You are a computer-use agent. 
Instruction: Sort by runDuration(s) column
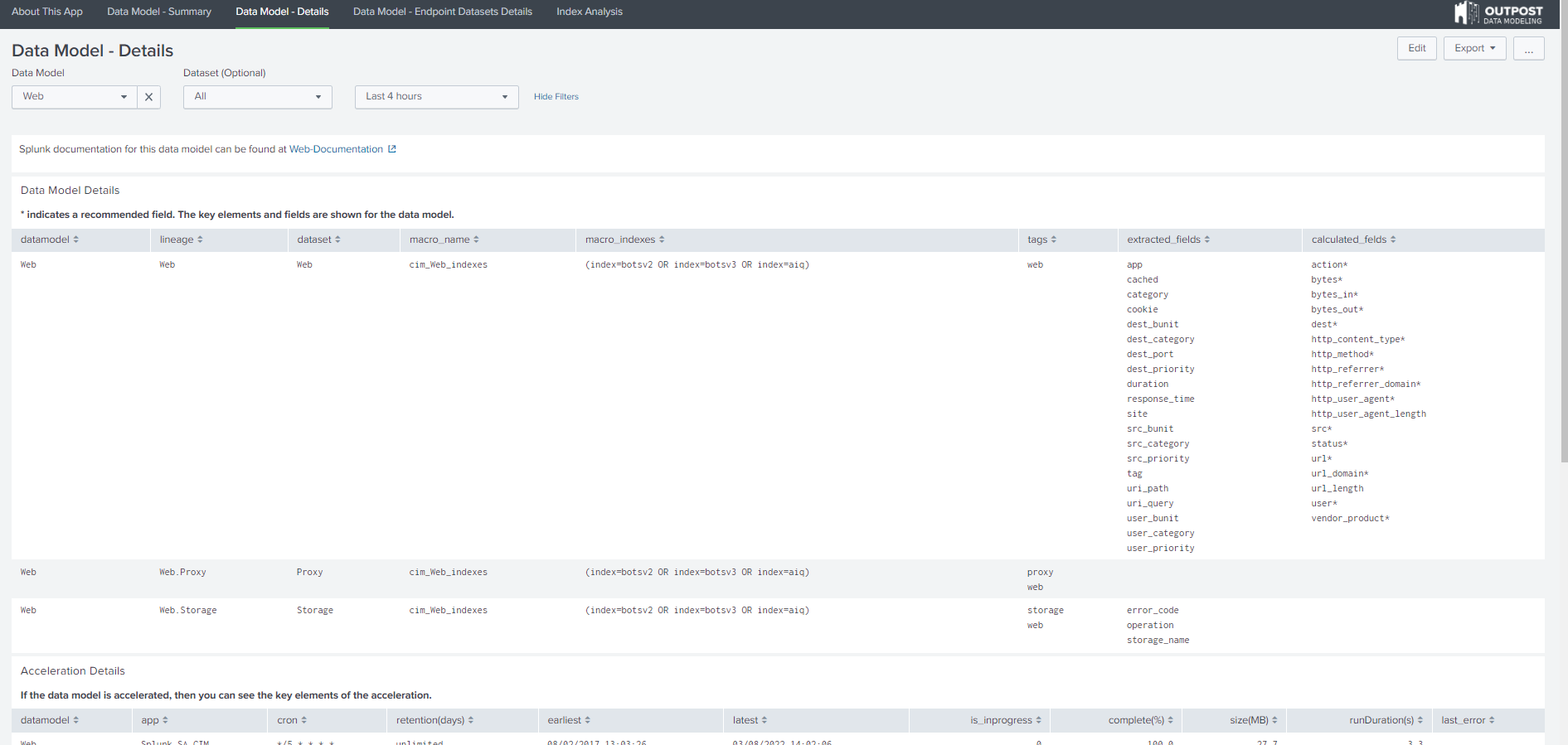coord(1386,720)
